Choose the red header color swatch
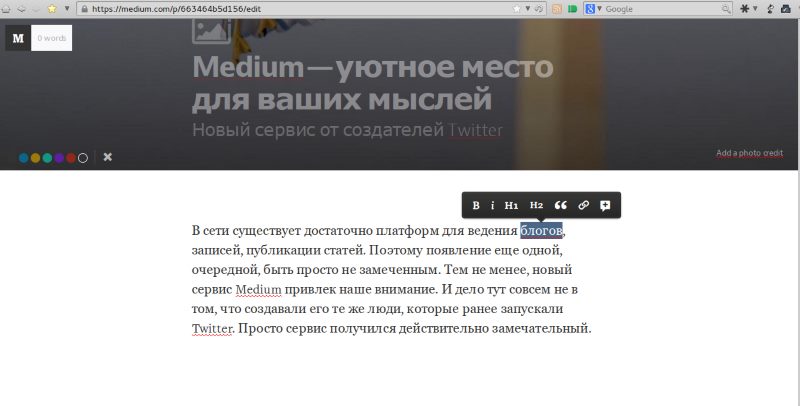The width and height of the screenshot is (800, 406). (71, 158)
